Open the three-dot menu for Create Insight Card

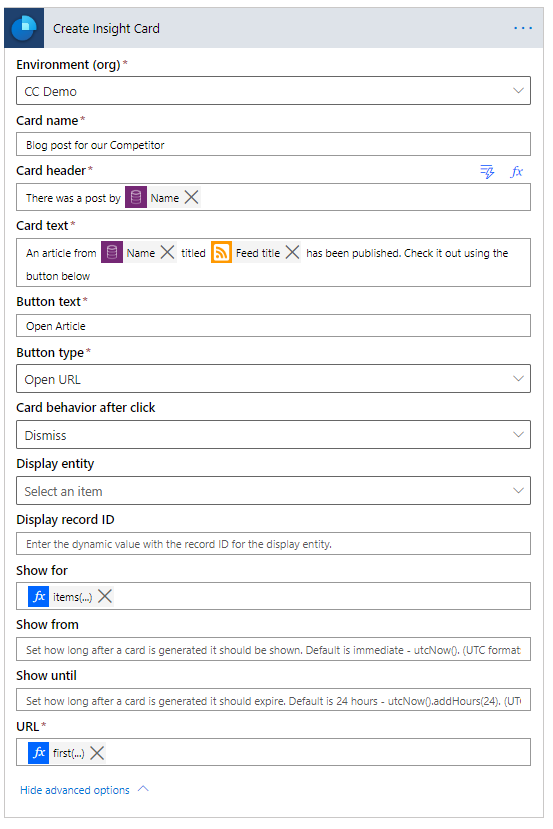point(522,28)
